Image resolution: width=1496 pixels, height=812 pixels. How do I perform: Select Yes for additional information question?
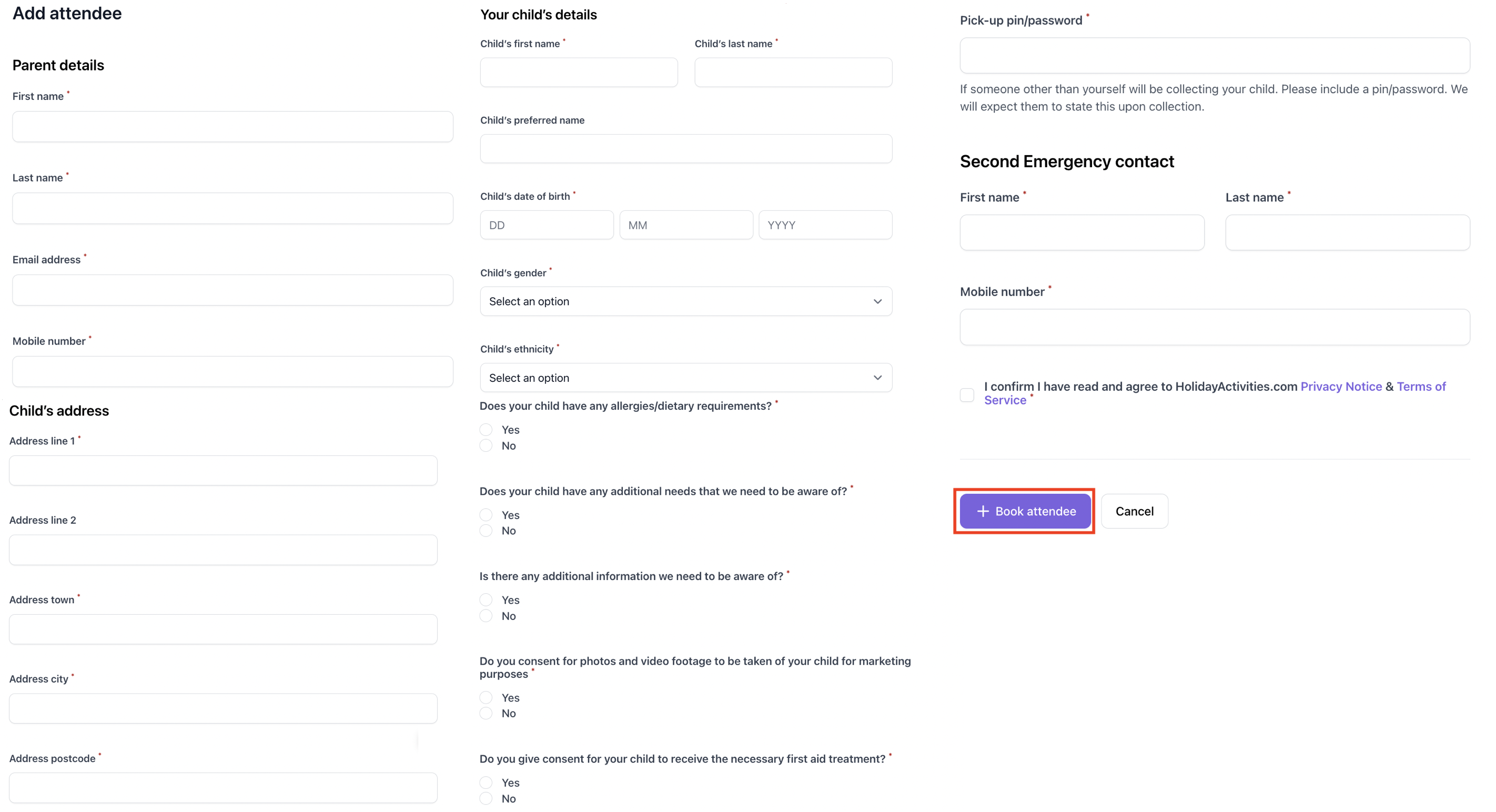pos(486,600)
